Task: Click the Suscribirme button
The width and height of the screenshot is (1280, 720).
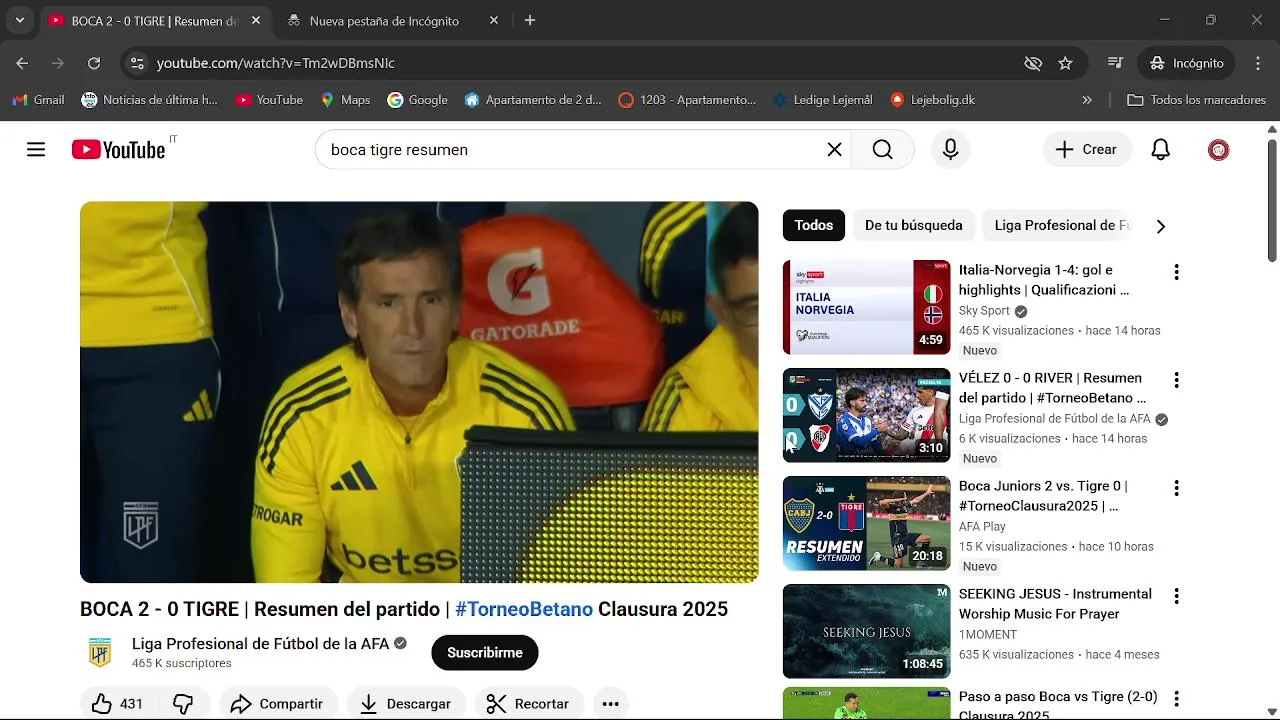Action: (485, 653)
